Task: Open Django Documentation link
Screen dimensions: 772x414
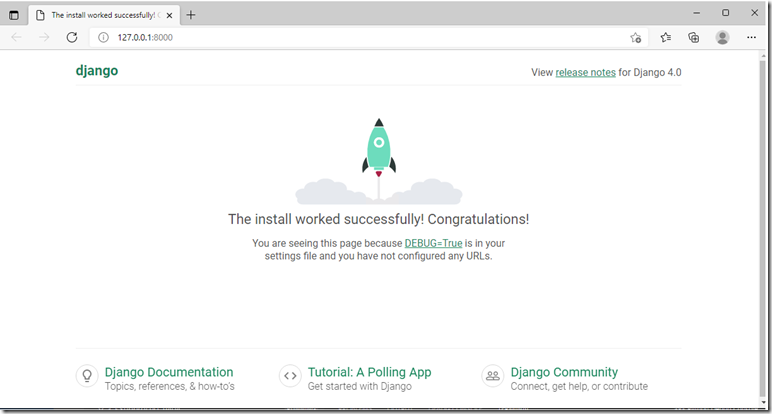Action: pyautogui.click(x=169, y=372)
